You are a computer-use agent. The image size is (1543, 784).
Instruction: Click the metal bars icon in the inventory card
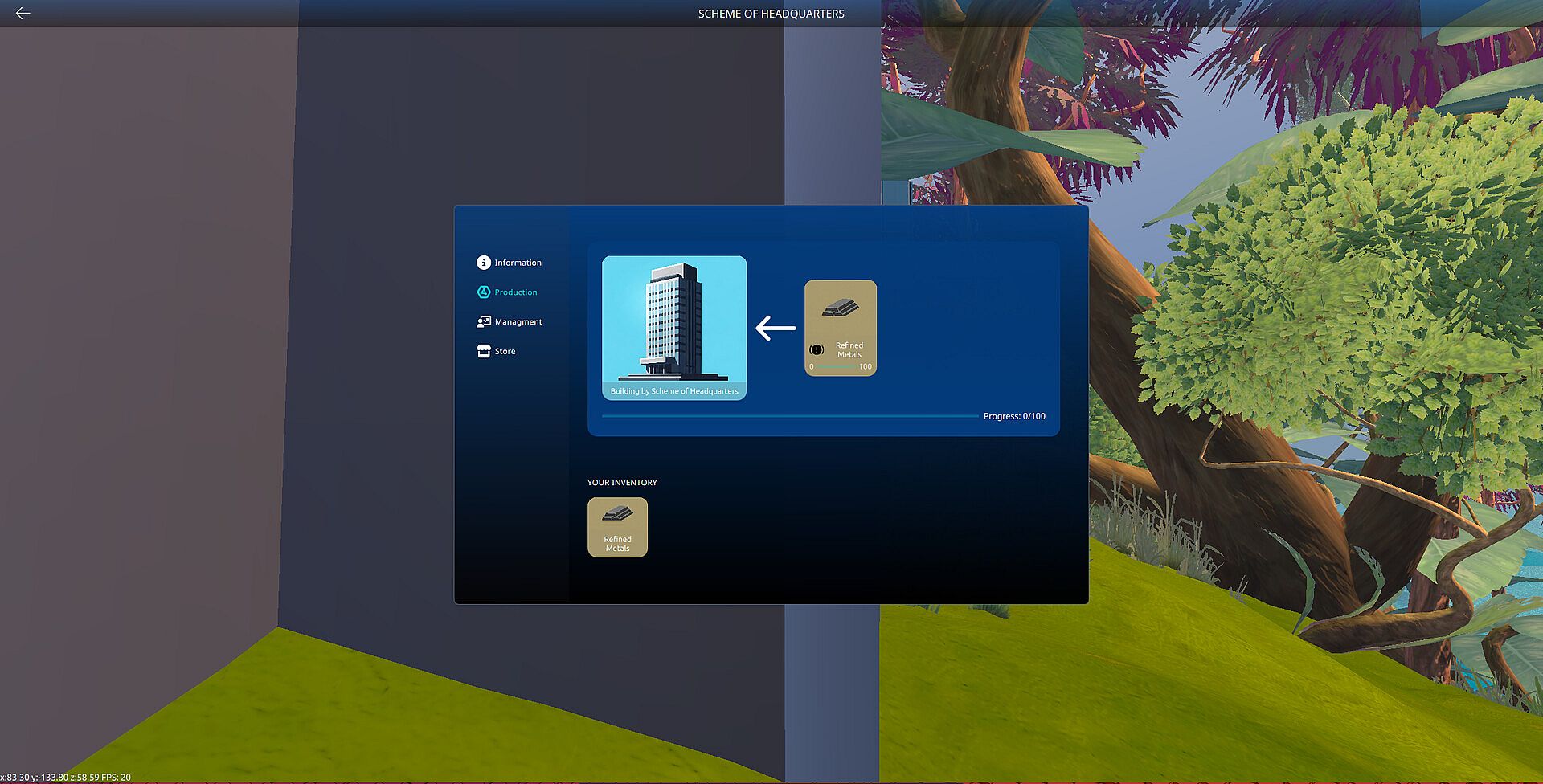click(x=617, y=512)
